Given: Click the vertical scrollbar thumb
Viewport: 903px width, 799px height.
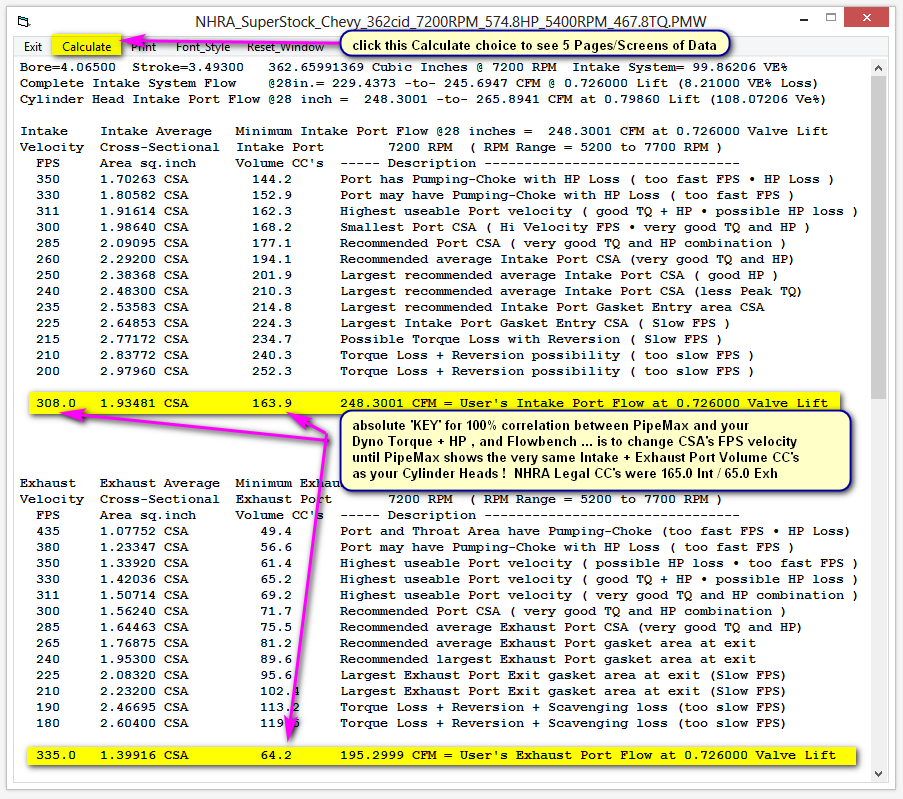Looking at the screenshot, I should tap(878, 237).
